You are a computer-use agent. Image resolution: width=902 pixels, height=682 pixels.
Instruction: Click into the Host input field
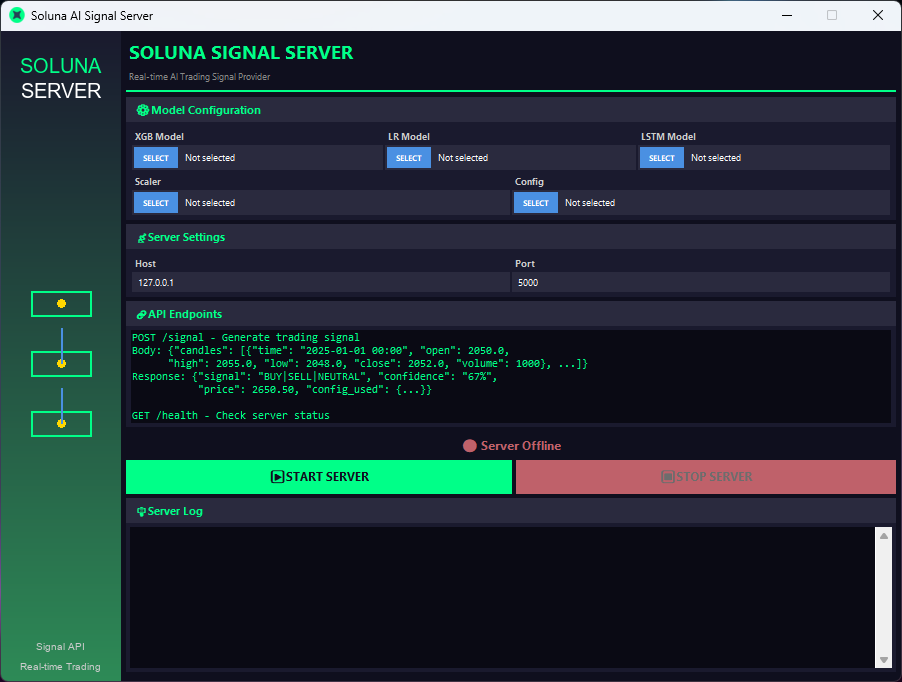pos(320,282)
